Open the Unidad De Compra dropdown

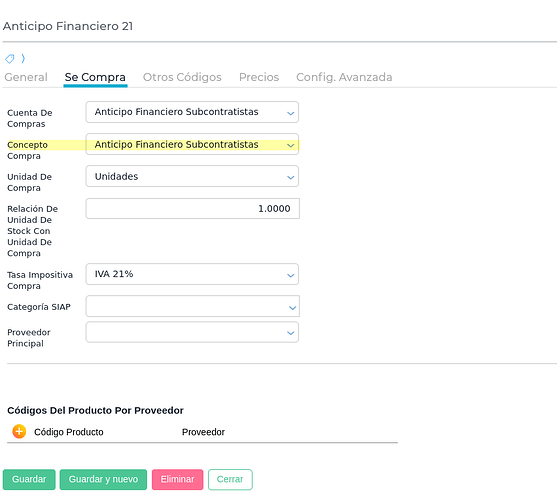(192, 176)
